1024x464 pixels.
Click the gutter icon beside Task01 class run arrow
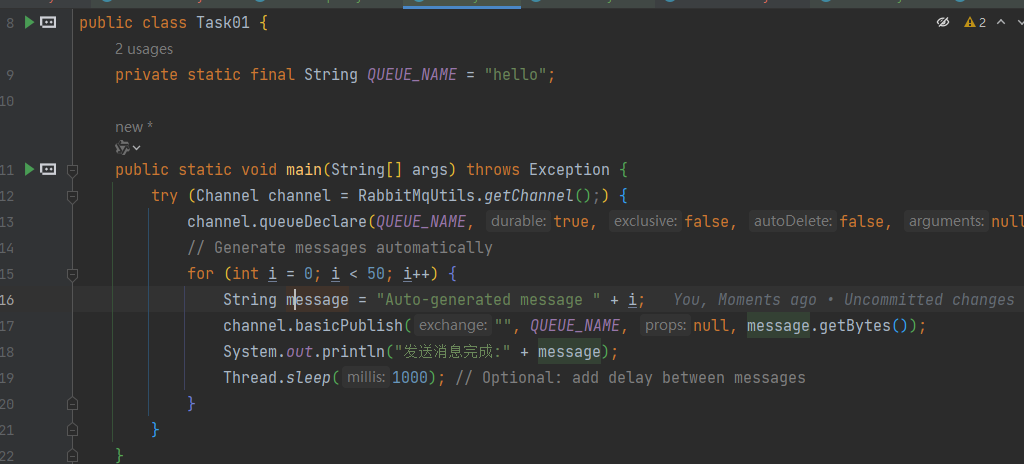(x=48, y=22)
